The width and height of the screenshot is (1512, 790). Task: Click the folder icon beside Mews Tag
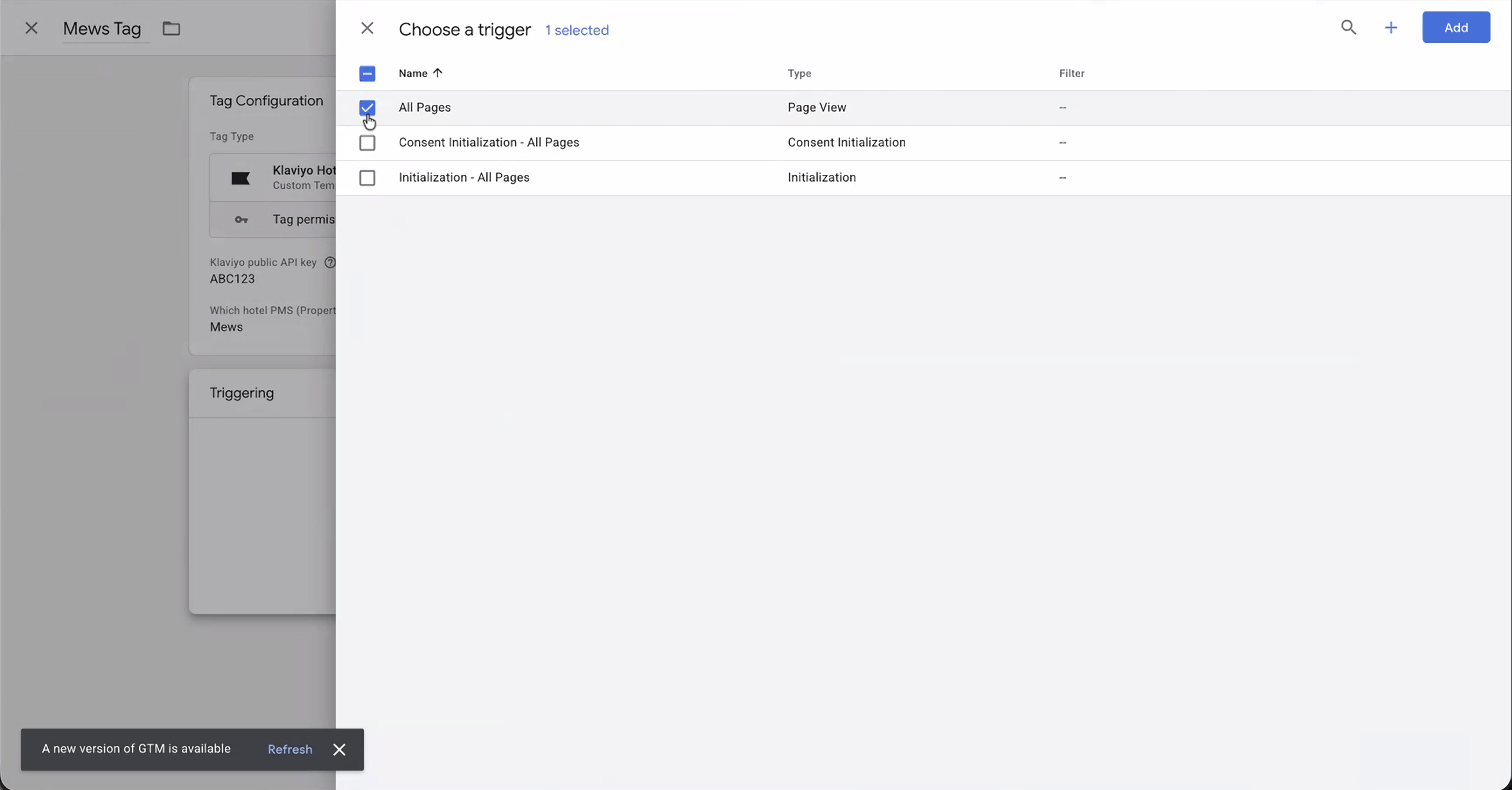tap(172, 28)
